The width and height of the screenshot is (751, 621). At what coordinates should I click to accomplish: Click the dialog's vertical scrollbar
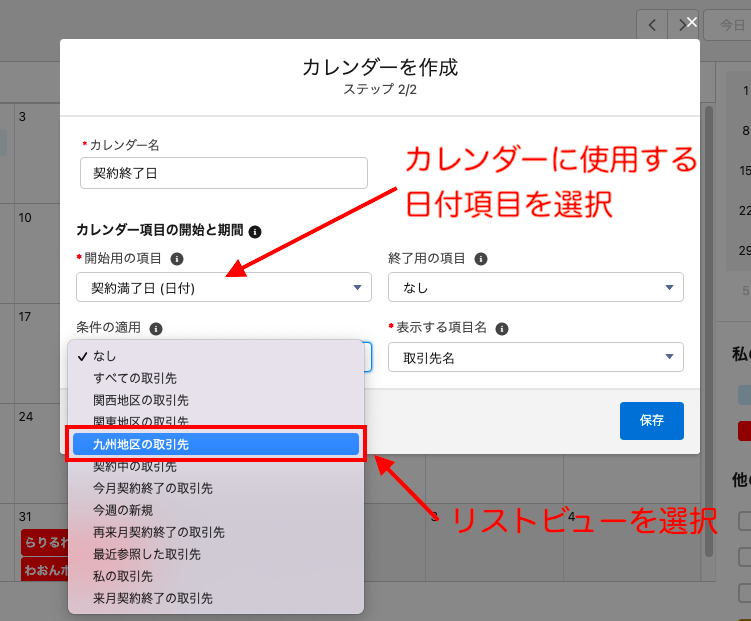pos(709,331)
